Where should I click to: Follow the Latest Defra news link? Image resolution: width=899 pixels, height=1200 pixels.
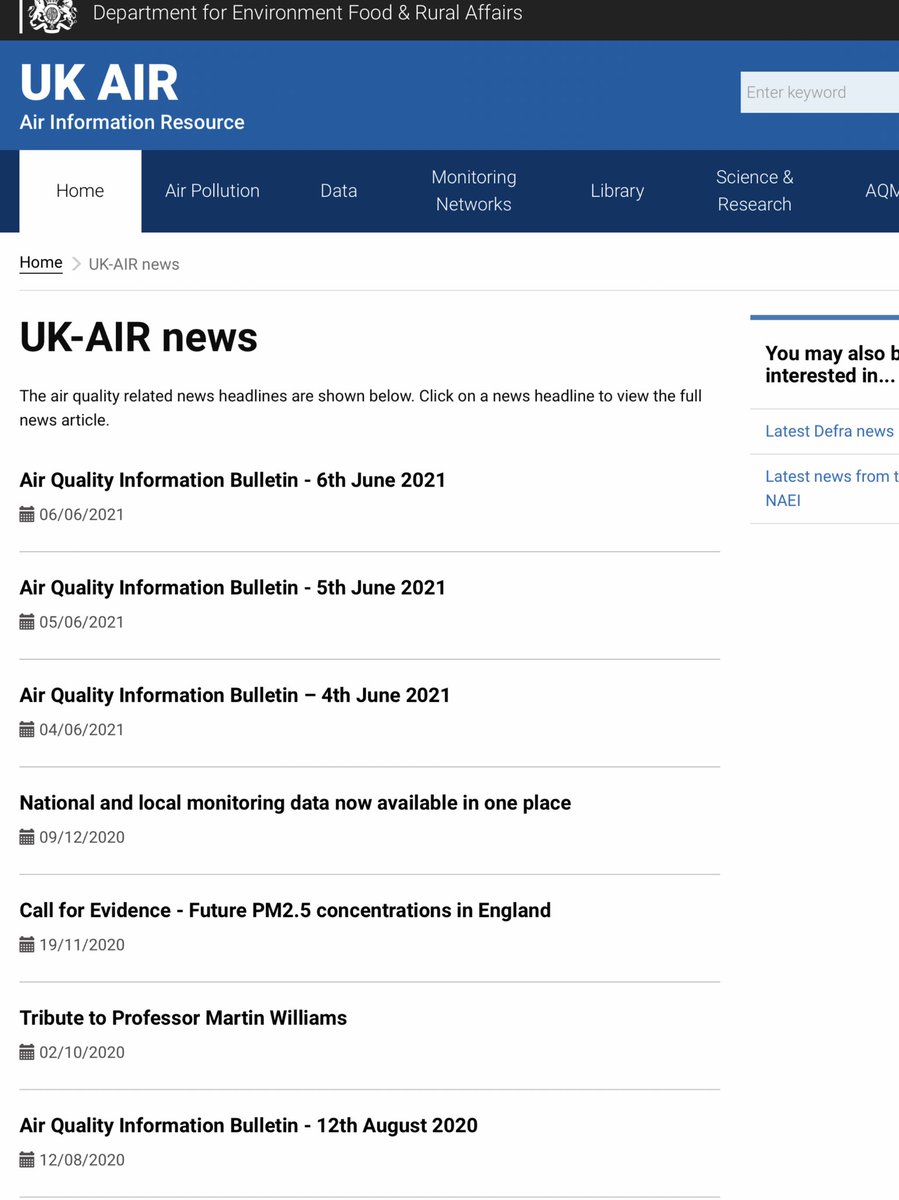click(x=829, y=431)
